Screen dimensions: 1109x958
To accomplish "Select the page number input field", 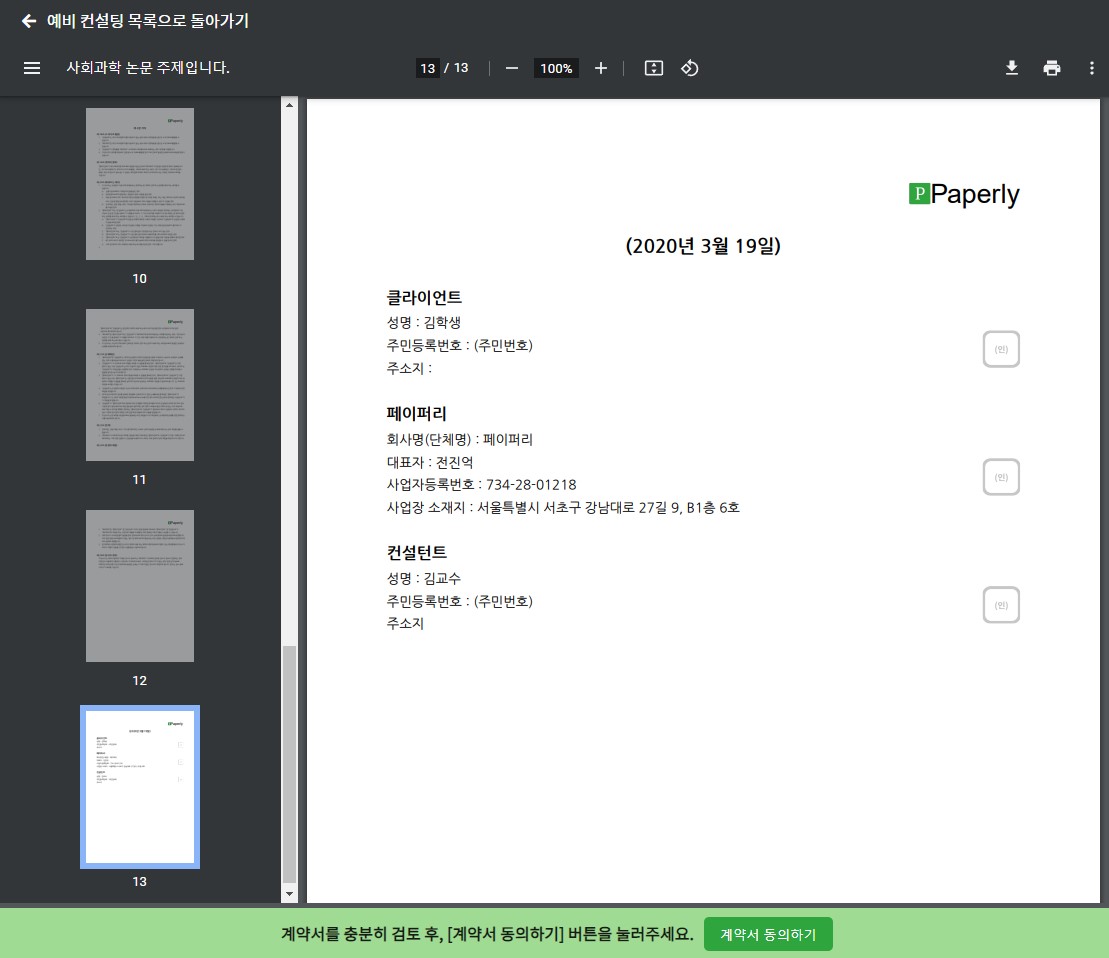I will 428,68.
